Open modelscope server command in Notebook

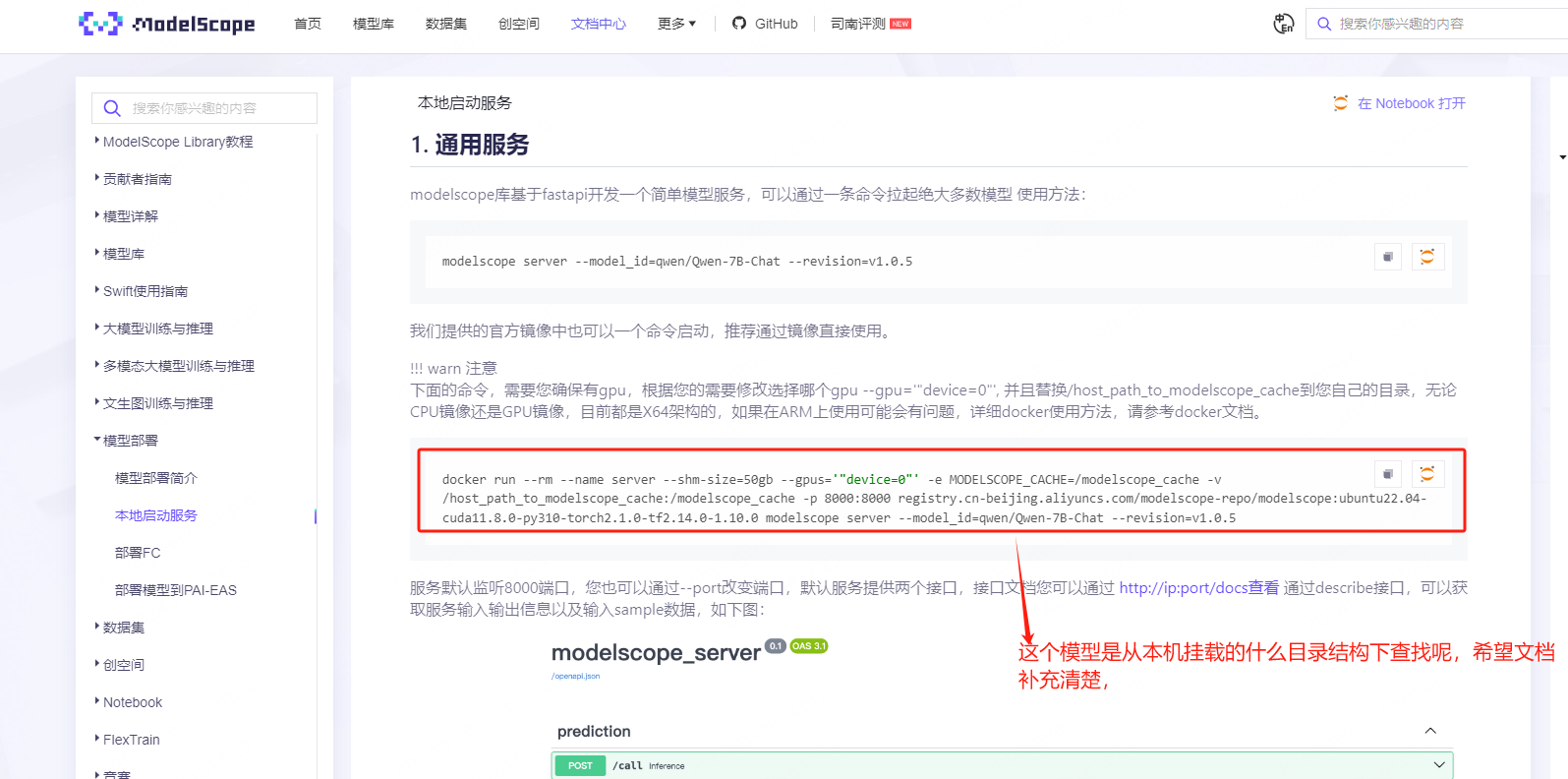click(1427, 257)
